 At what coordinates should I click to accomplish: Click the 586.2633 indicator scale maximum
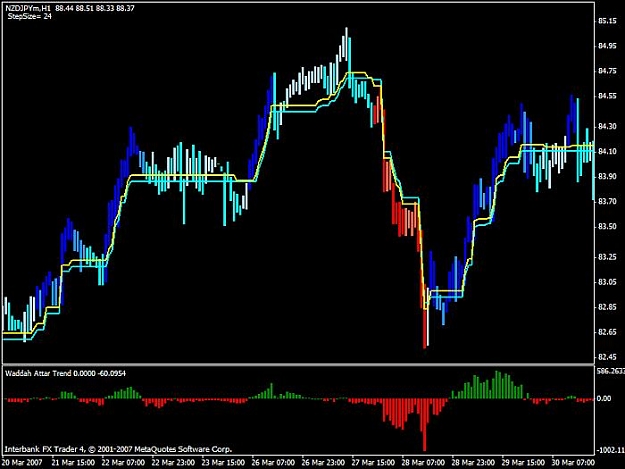pyautogui.click(x=611, y=371)
